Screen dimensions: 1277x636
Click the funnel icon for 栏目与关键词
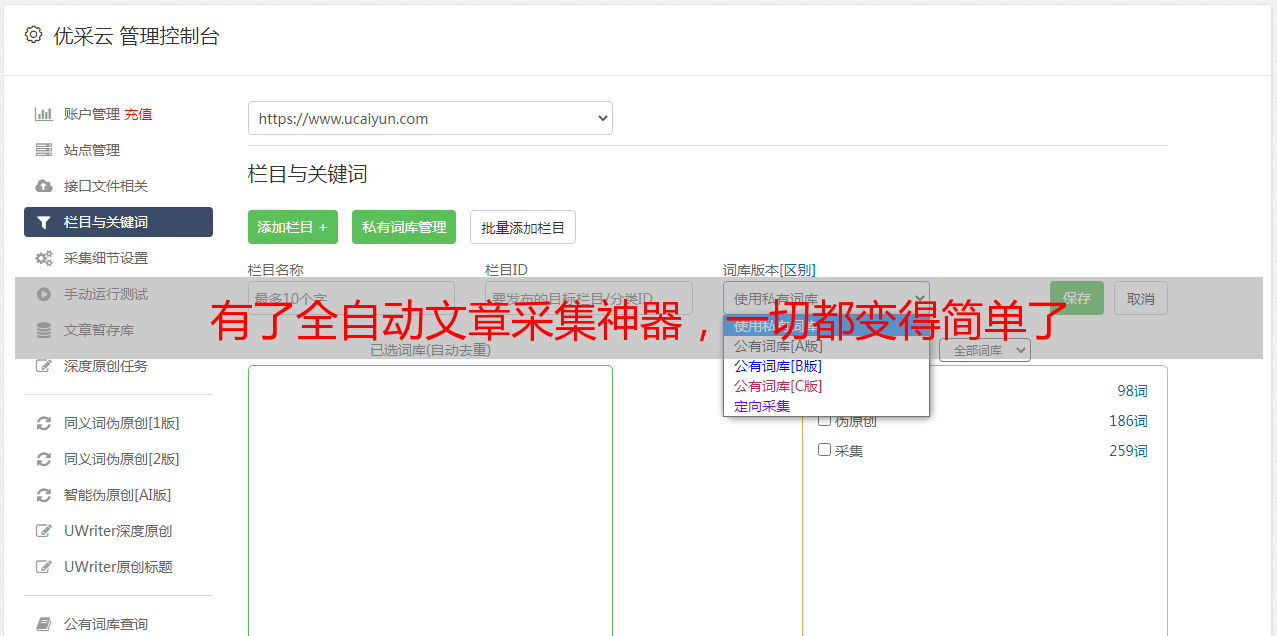click(43, 222)
